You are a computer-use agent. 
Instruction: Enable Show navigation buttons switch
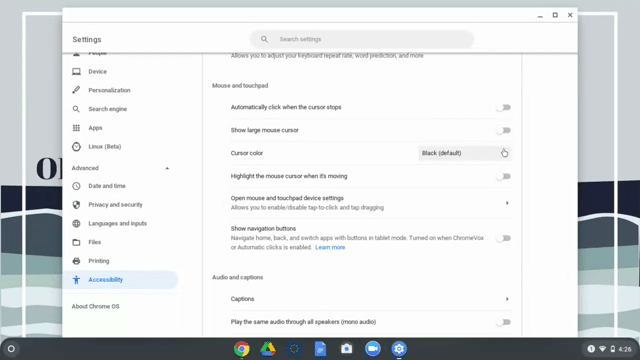coord(504,238)
